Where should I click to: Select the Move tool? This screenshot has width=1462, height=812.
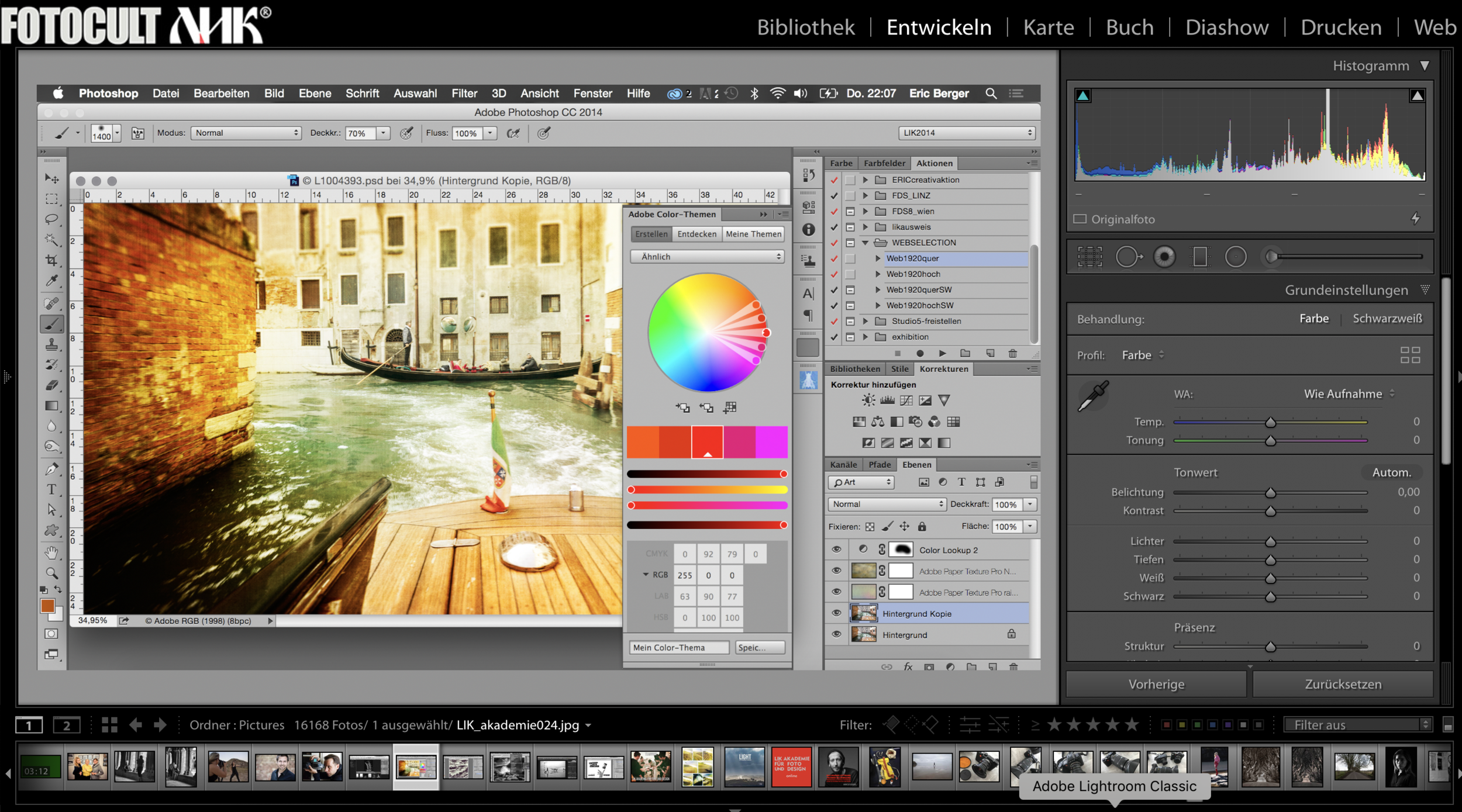(x=52, y=178)
